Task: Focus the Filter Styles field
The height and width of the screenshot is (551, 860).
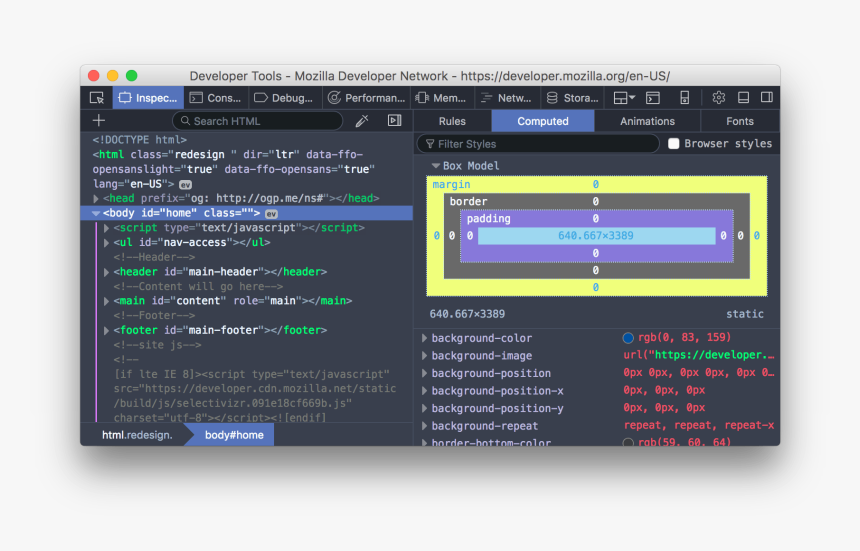Action: [538, 144]
